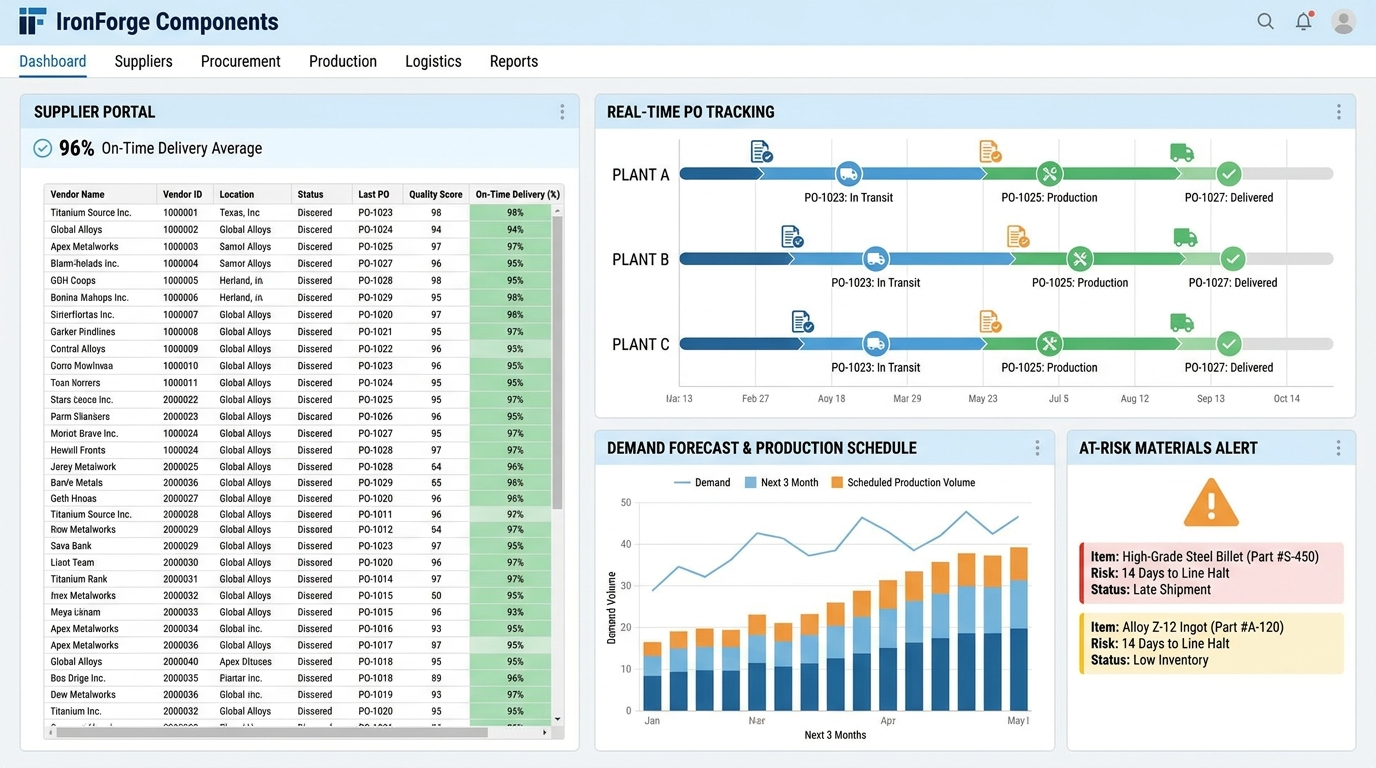The image size is (1376, 768).
Task: Click Plant B delivered checkmark marker
Action: click(1233, 259)
